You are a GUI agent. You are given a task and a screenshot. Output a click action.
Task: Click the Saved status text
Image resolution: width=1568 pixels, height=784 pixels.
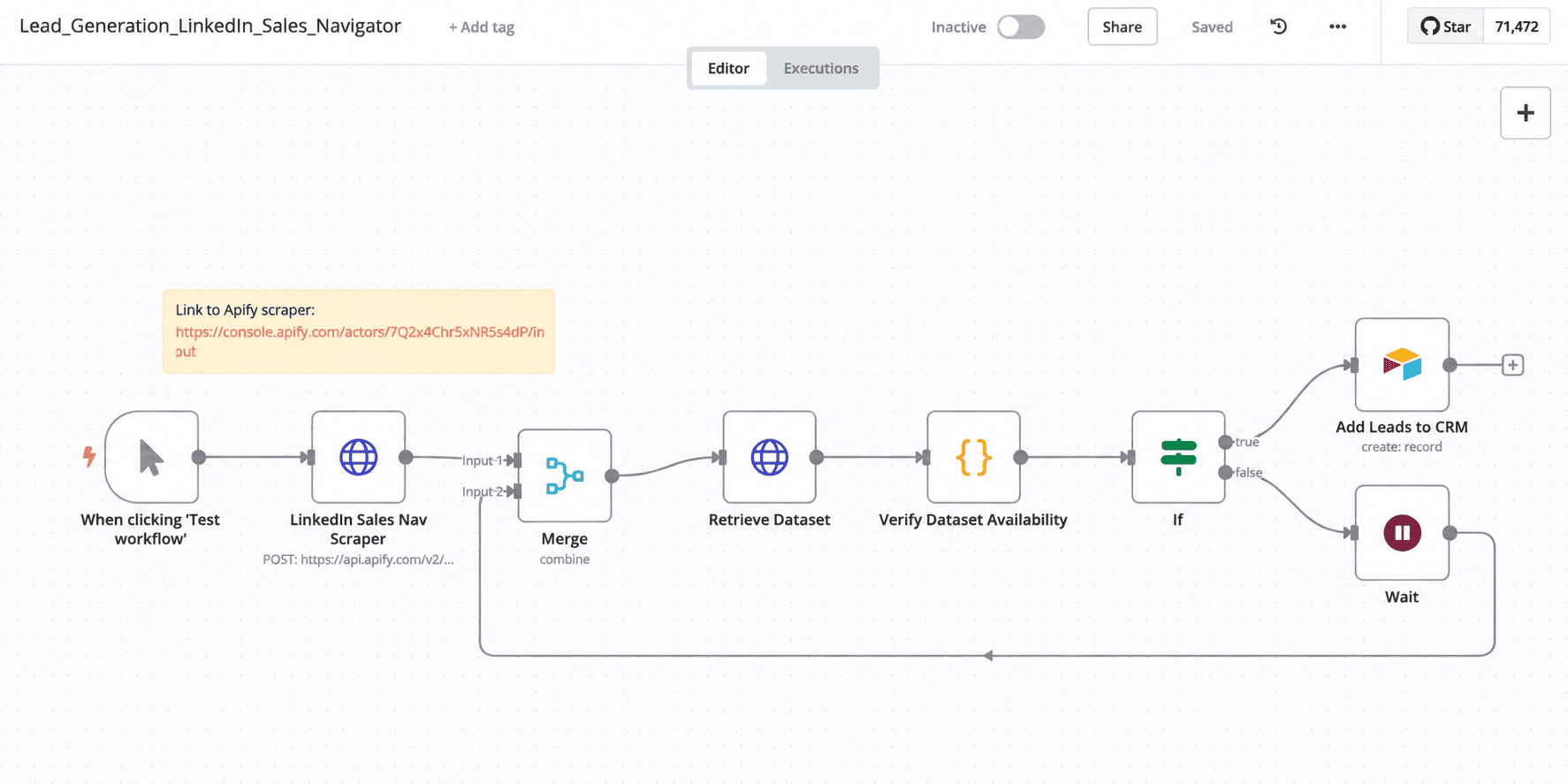[x=1211, y=27]
